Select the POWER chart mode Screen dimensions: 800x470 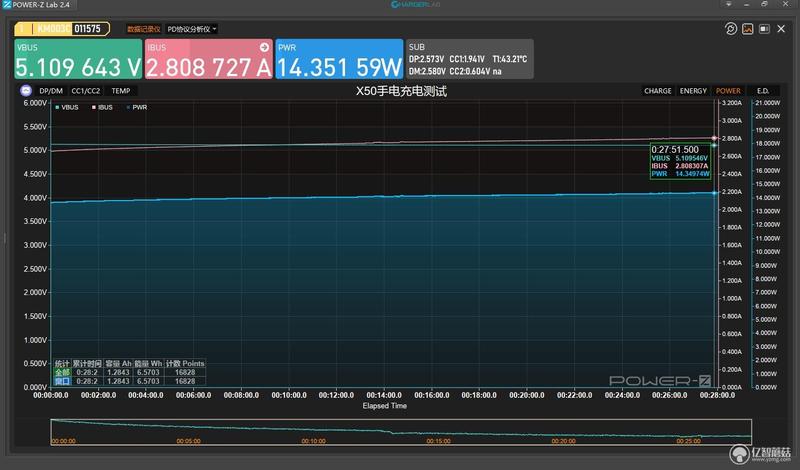pos(728,91)
